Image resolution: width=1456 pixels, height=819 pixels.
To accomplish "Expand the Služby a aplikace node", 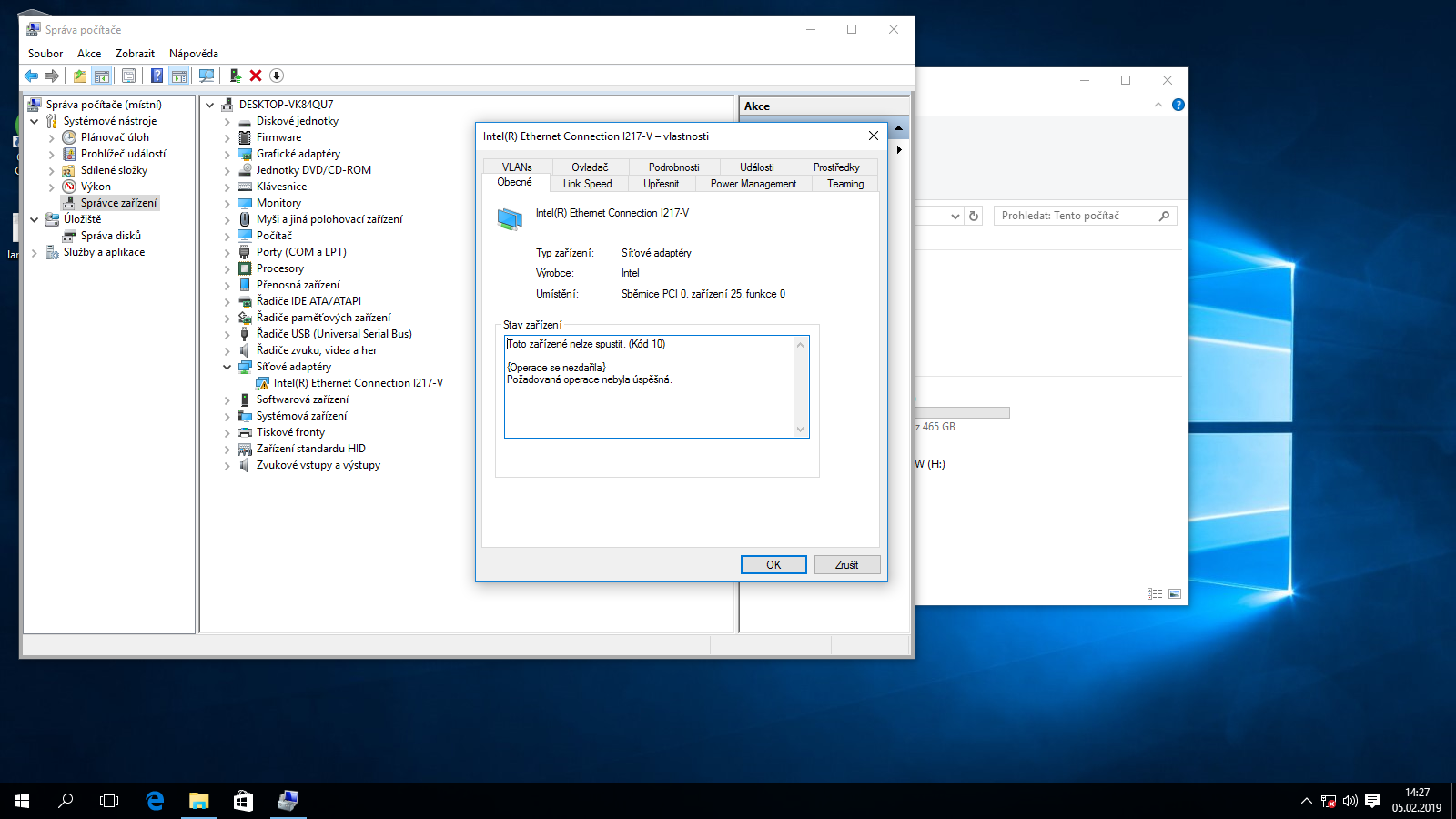I will pyautogui.click(x=35, y=252).
